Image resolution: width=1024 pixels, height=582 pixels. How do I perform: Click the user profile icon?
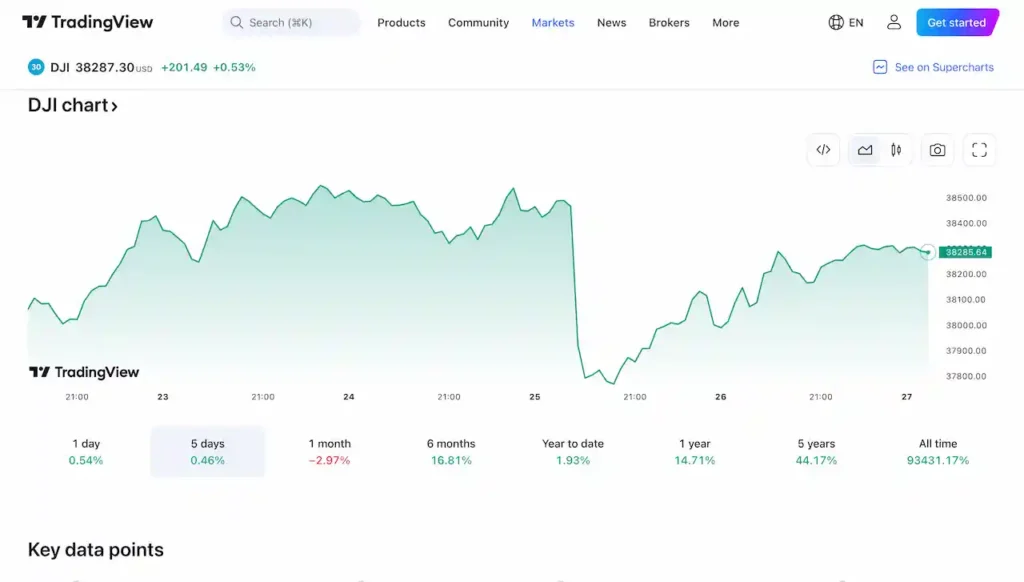894,22
